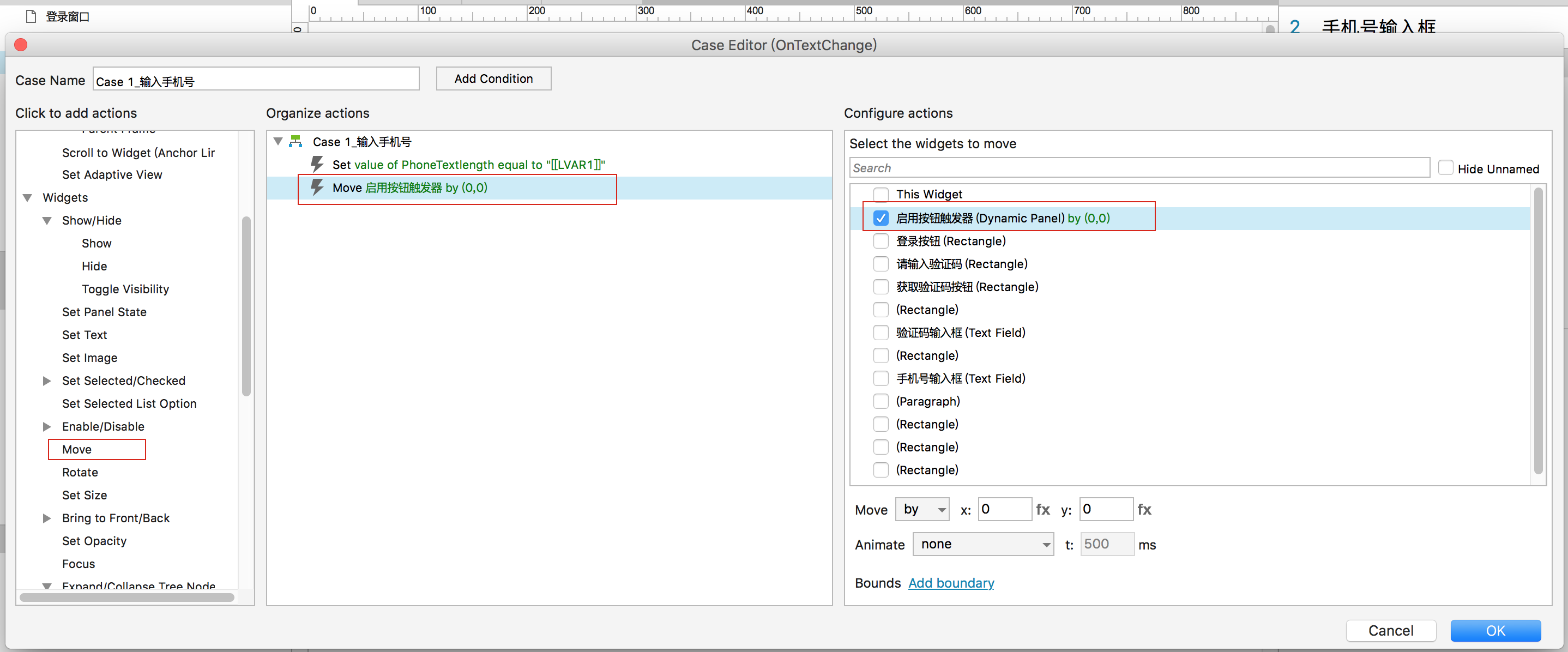Click the lightning icon beside Set value action
This screenshot has height=652, width=1568.
[x=317, y=165]
